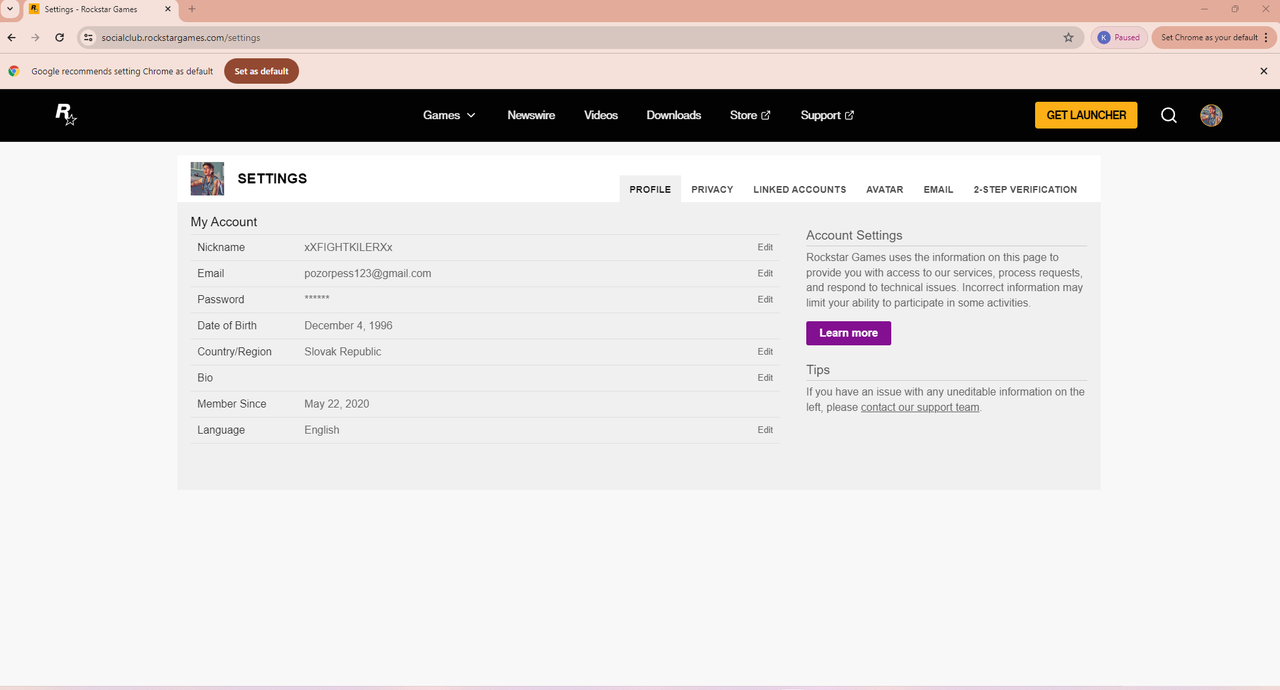Follow the contact our support team link

(x=920, y=407)
